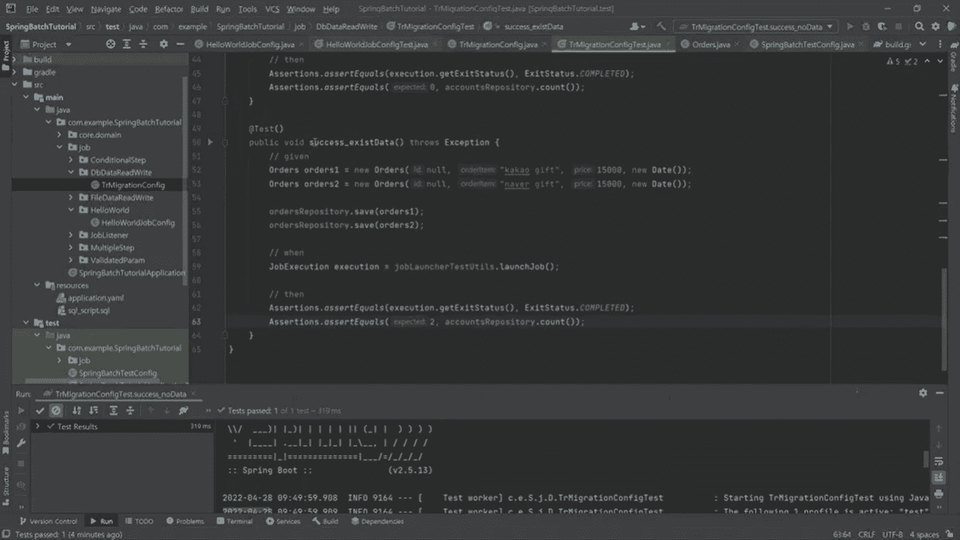Expand all test results
The image size is (960, 540).
[113, 410]
